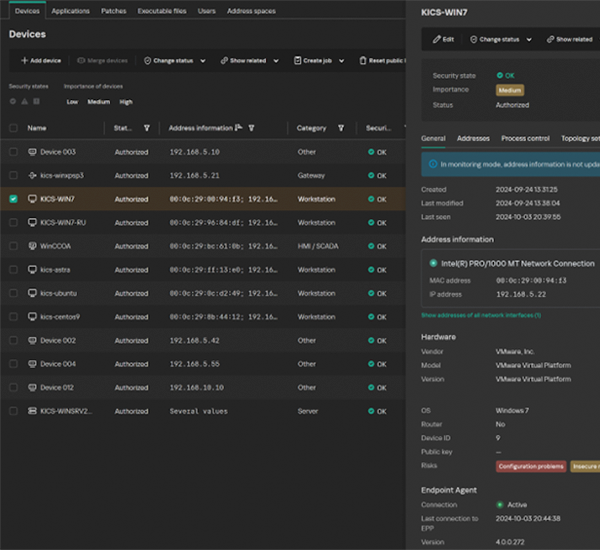This screenshot has height=550, width=600.
Task: Click the Device 004 device icon
Action: click(33, 364)
